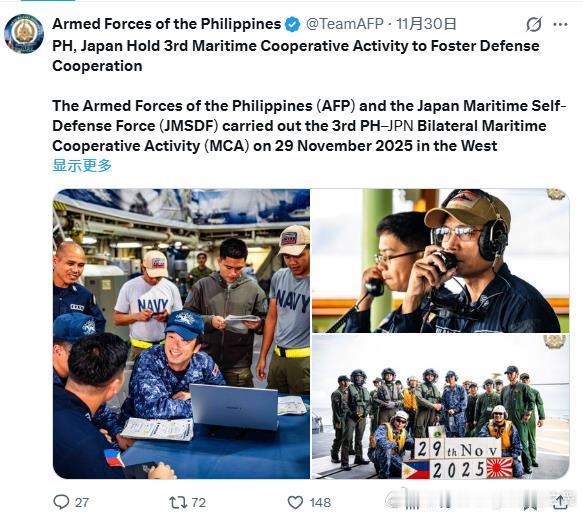
Task: Open the @TeamAFP profile handle
Action: click(x=344, y=24)
